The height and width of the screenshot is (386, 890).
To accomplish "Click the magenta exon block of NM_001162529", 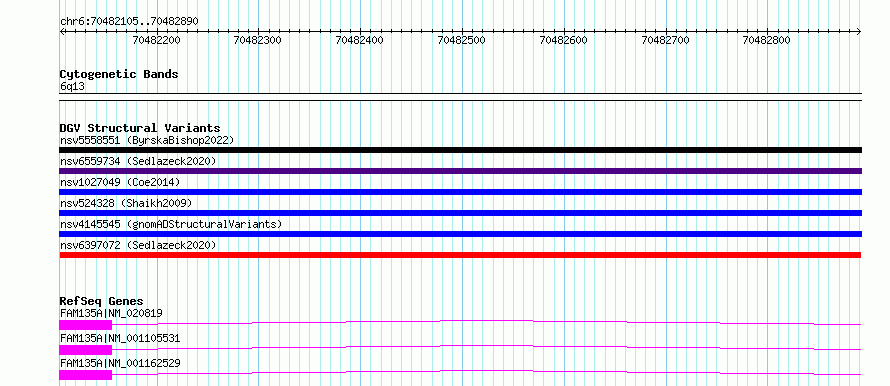I will [x=86, y=375].
